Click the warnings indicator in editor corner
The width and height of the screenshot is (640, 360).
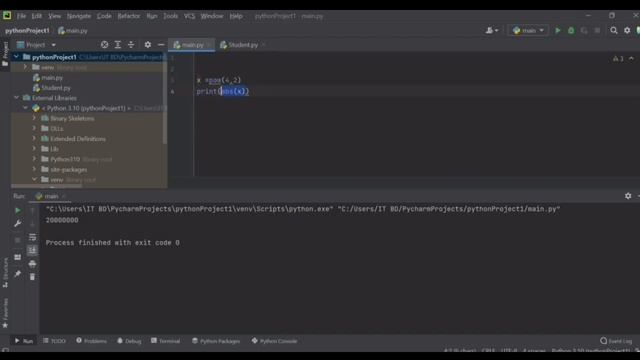pos(618,59)
